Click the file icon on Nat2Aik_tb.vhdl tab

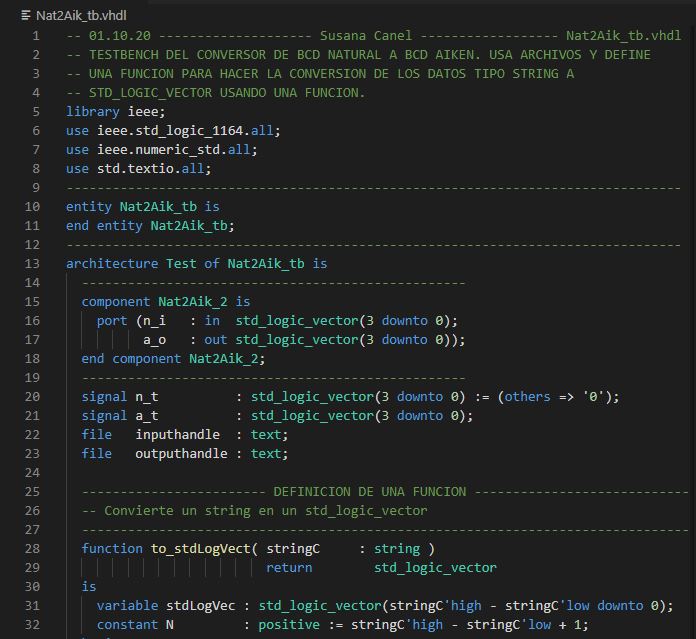coord(26,16)
